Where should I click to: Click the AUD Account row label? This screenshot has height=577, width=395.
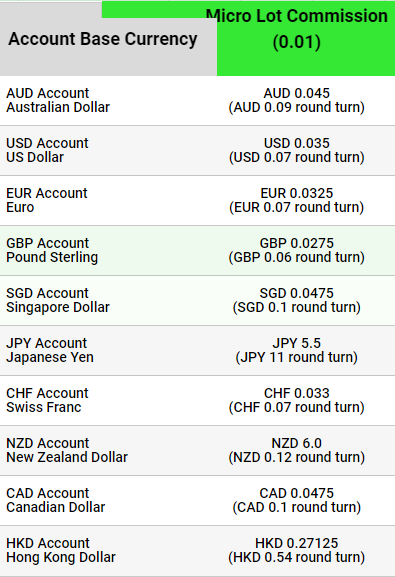58,100
